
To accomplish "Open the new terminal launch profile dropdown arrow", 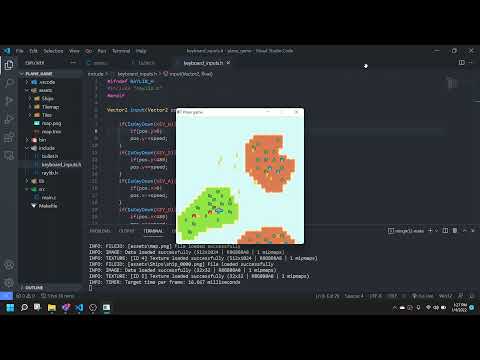I will (436, 231).
